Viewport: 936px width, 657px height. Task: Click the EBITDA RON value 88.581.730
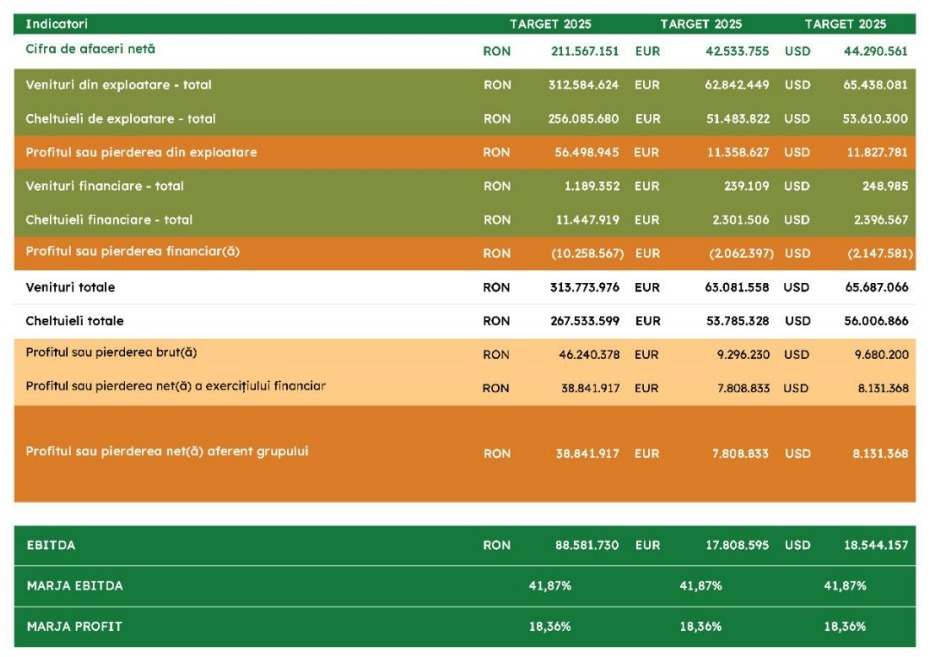(x=587, y=546)
